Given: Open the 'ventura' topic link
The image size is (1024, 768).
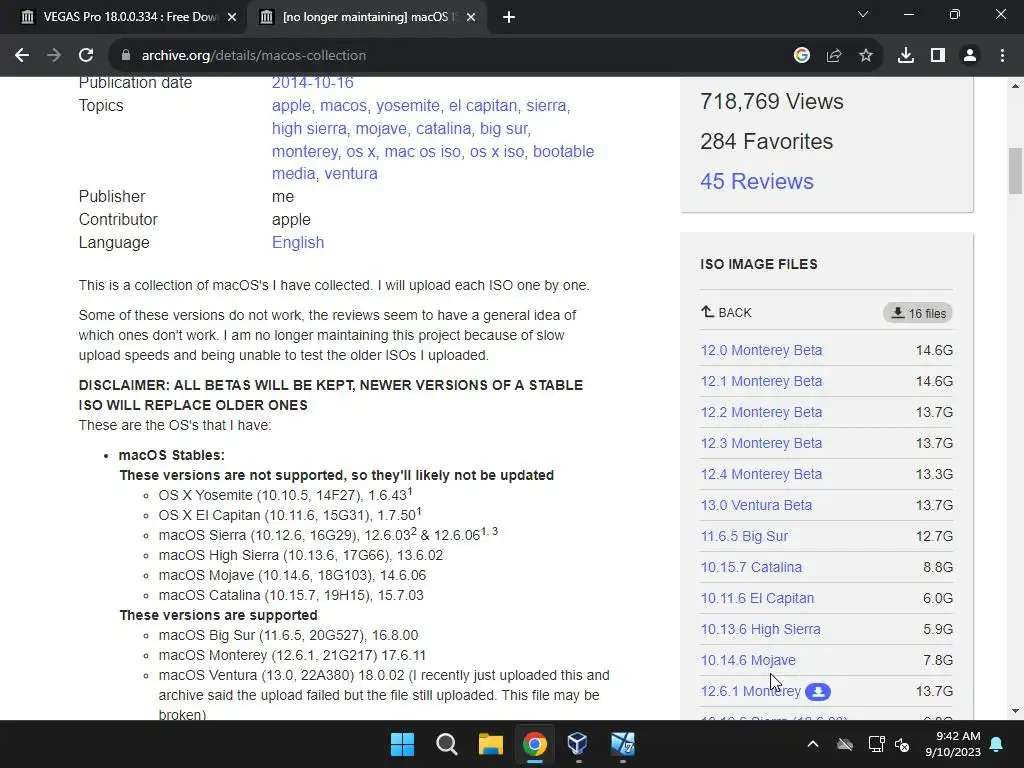Looking at the screenshot, I should (351, 174).
